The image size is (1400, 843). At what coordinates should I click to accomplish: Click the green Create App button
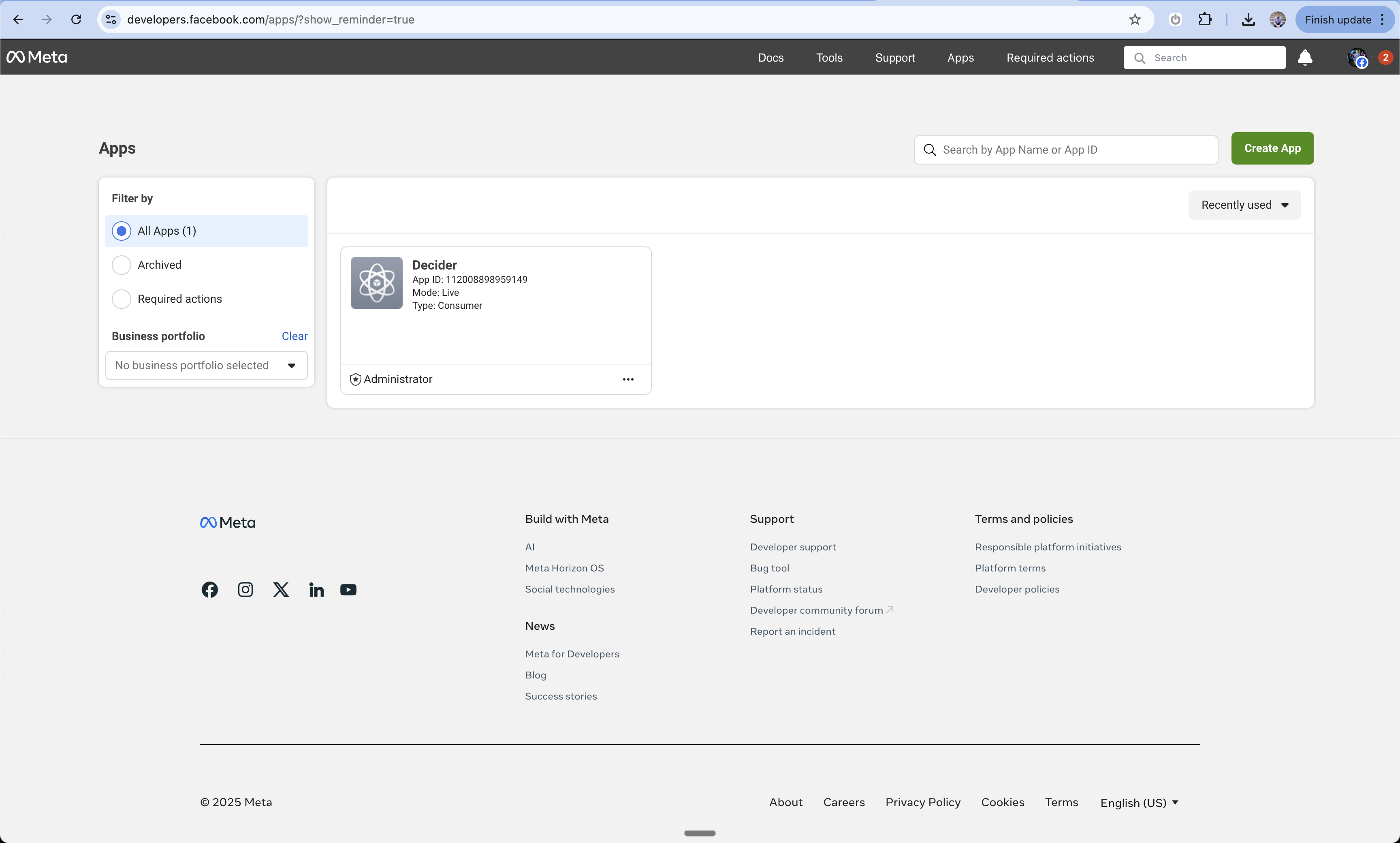coord(1272,148)
